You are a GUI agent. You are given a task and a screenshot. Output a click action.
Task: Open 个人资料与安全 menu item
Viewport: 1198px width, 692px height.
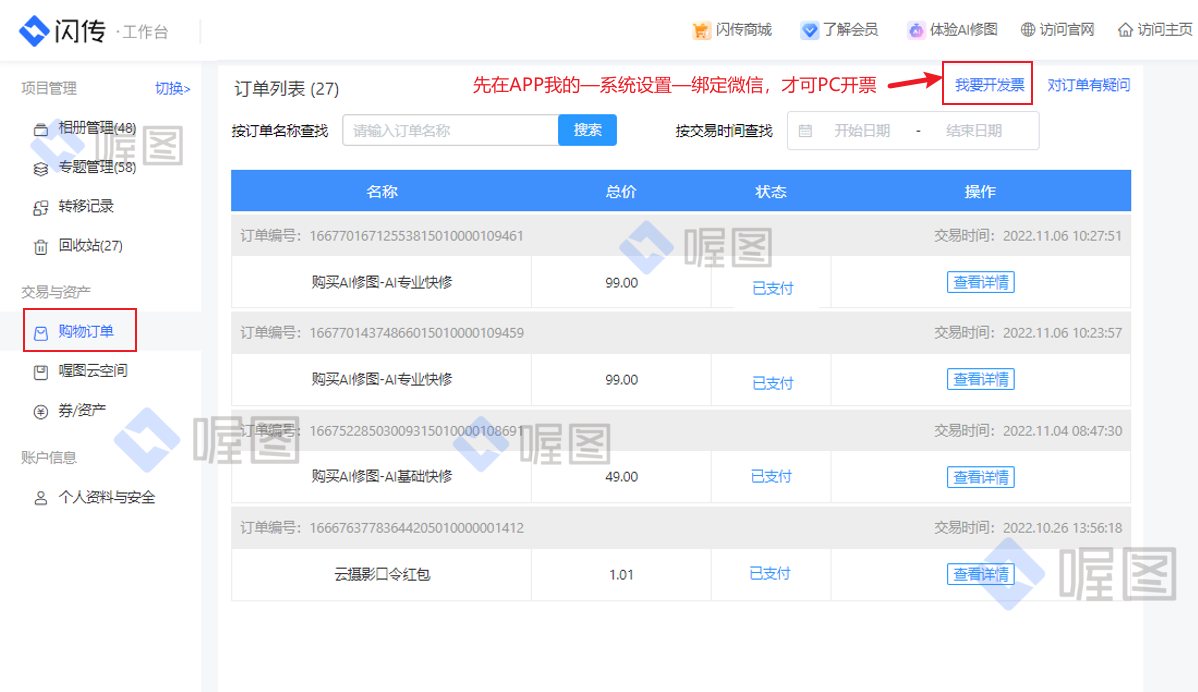106,497
